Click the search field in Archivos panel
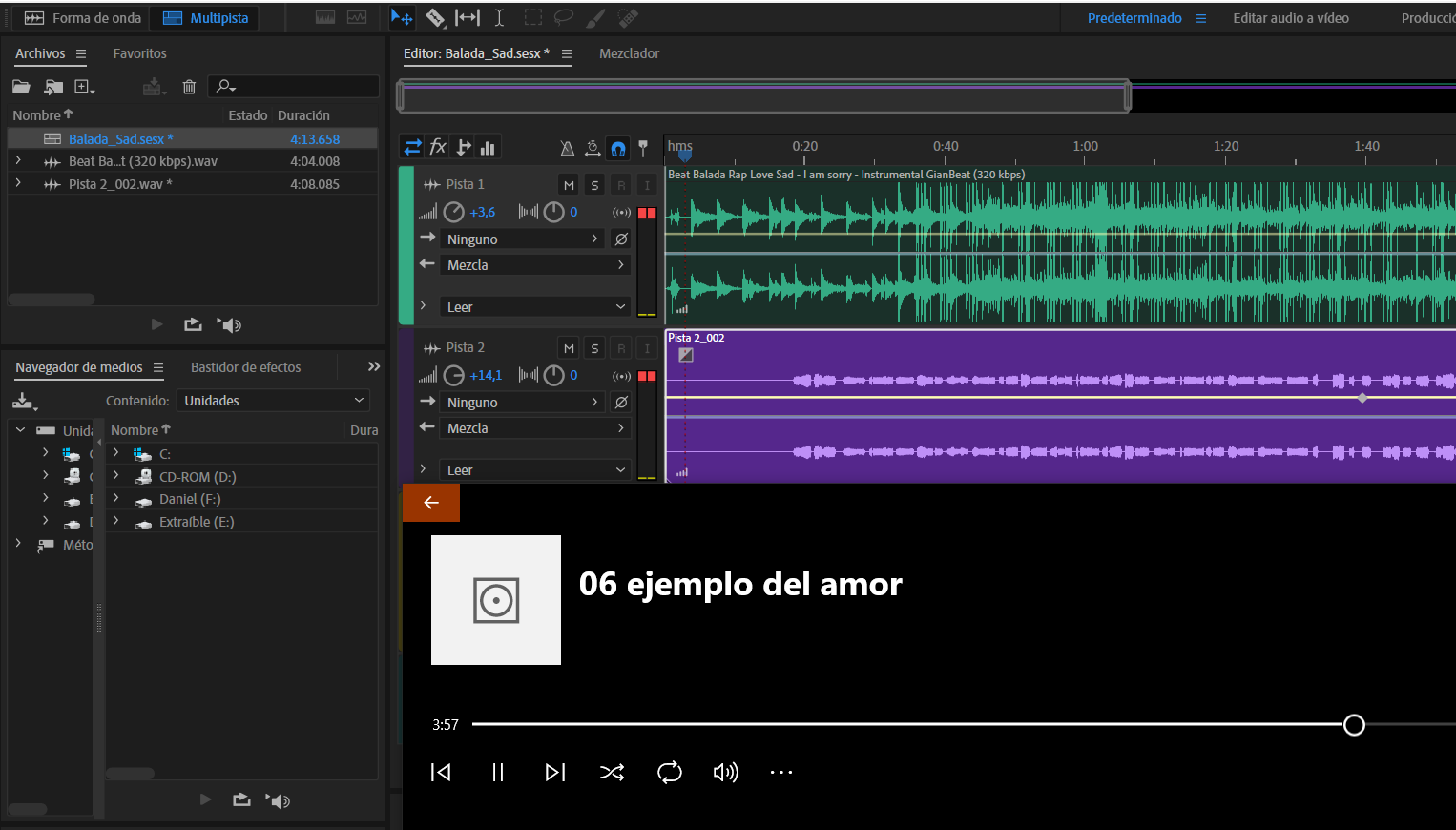Viewport: 1456px width, 830px height. [294, 87]
